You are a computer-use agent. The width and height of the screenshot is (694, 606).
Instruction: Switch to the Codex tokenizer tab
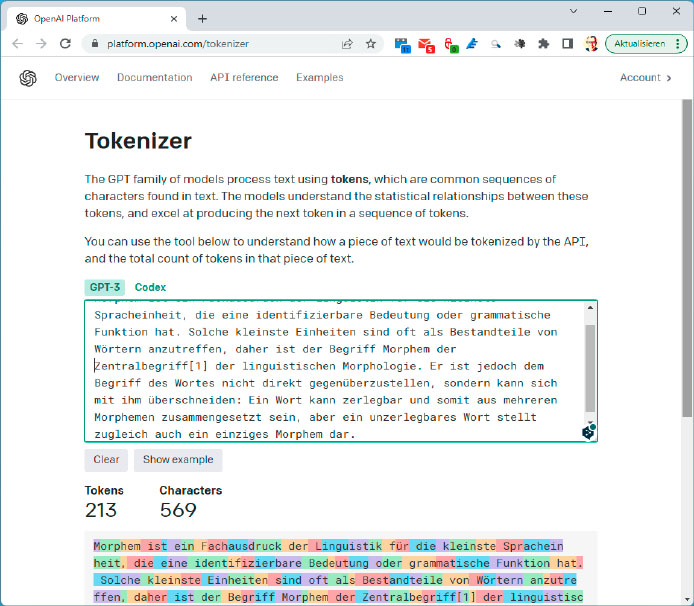click(x=150, y=287)
